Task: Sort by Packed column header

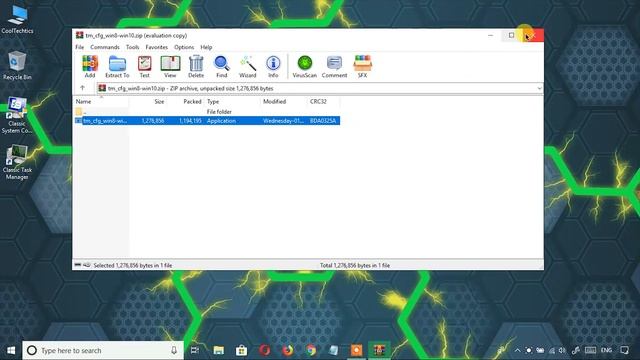Action: pyautogui.click(x=185, y=102)
